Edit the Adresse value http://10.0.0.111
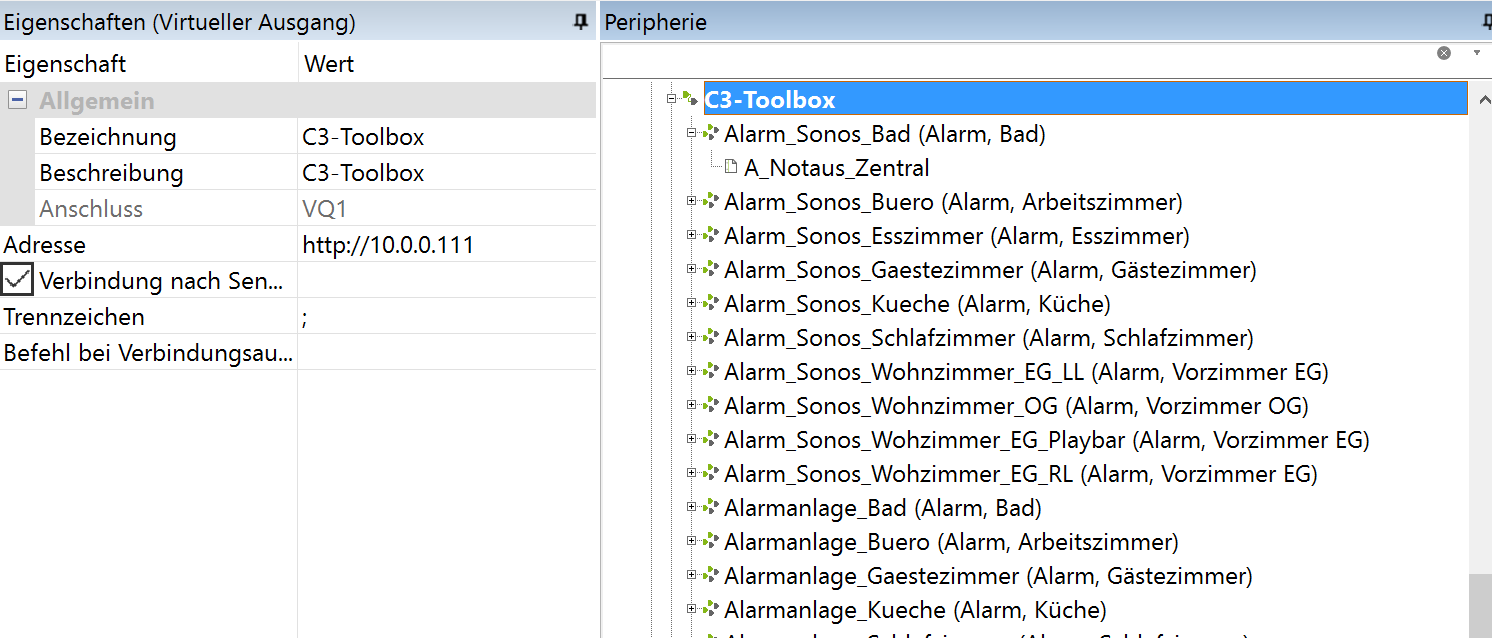 [388, 245]
